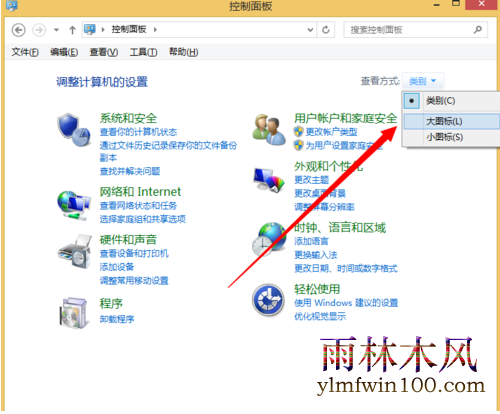The image size is (500, 414).
Task: Open 查看网络状态和任务 link
Action: click(138, 206)
